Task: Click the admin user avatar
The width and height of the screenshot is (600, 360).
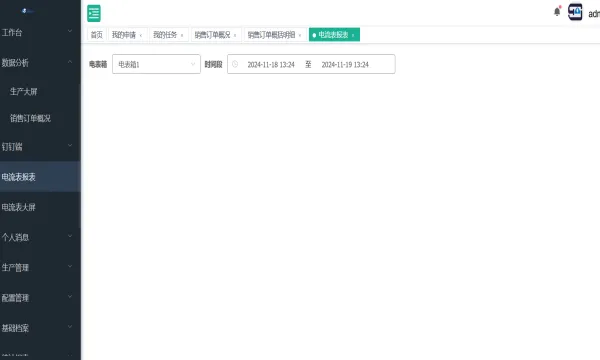Action: tap(575, 12)
